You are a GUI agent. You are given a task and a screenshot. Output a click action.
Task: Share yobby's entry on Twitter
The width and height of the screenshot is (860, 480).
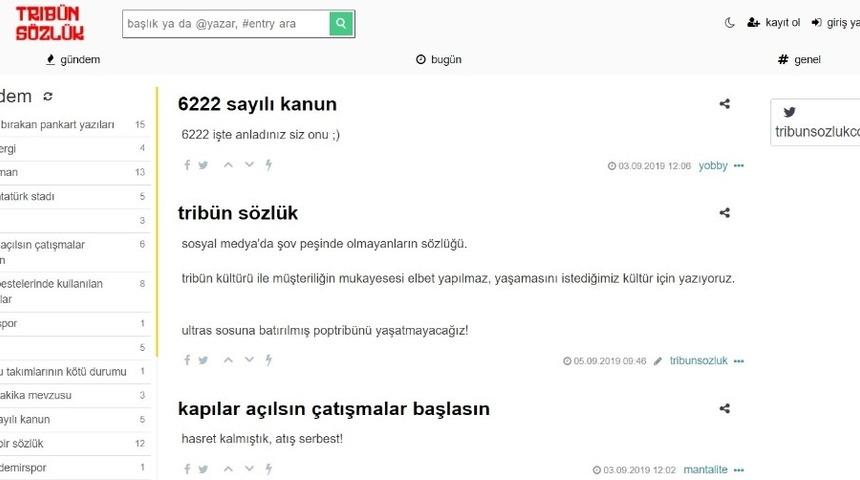pos(203,165)
